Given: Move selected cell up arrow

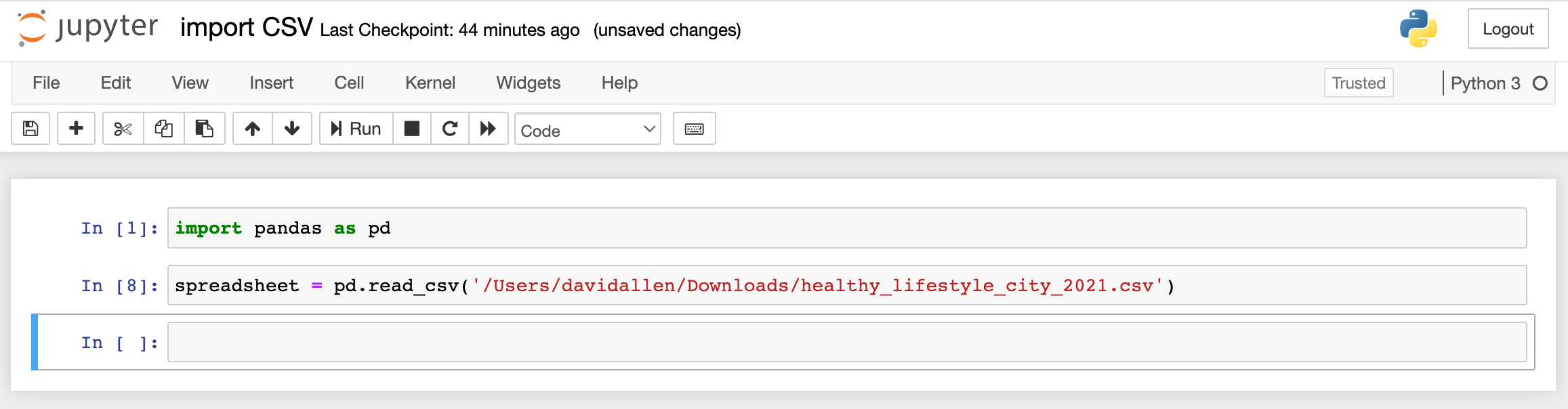Looking at the screenshot, I should 253,129.
